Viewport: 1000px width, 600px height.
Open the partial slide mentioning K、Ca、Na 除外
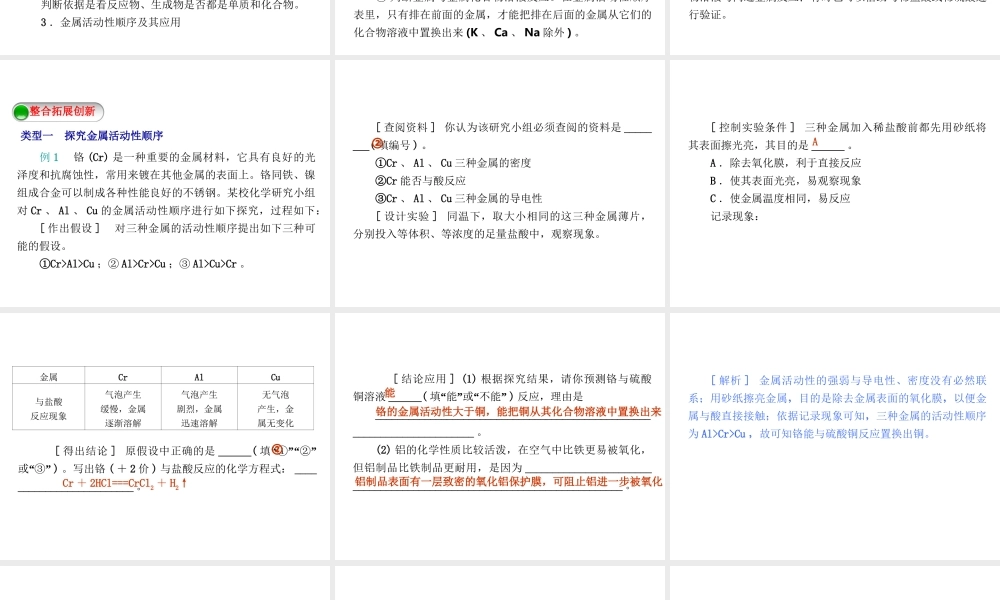click(501, 27)
